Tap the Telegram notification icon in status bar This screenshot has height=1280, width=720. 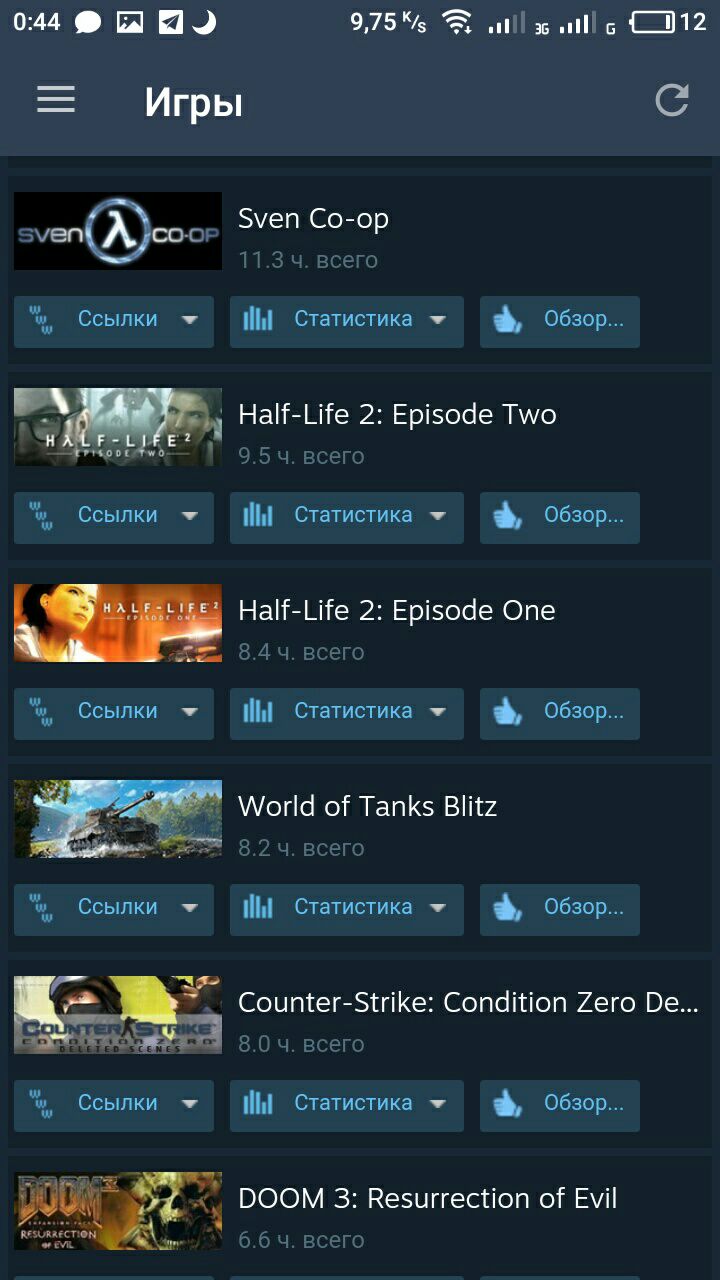pyautogui.click(x=171, y=22)
